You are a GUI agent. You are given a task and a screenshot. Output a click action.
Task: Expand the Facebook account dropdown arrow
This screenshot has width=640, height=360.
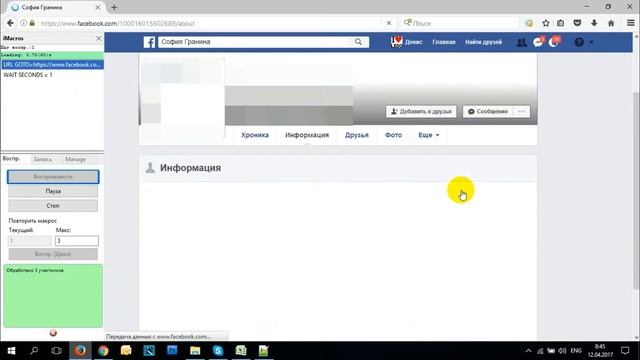tap(591, 42)
